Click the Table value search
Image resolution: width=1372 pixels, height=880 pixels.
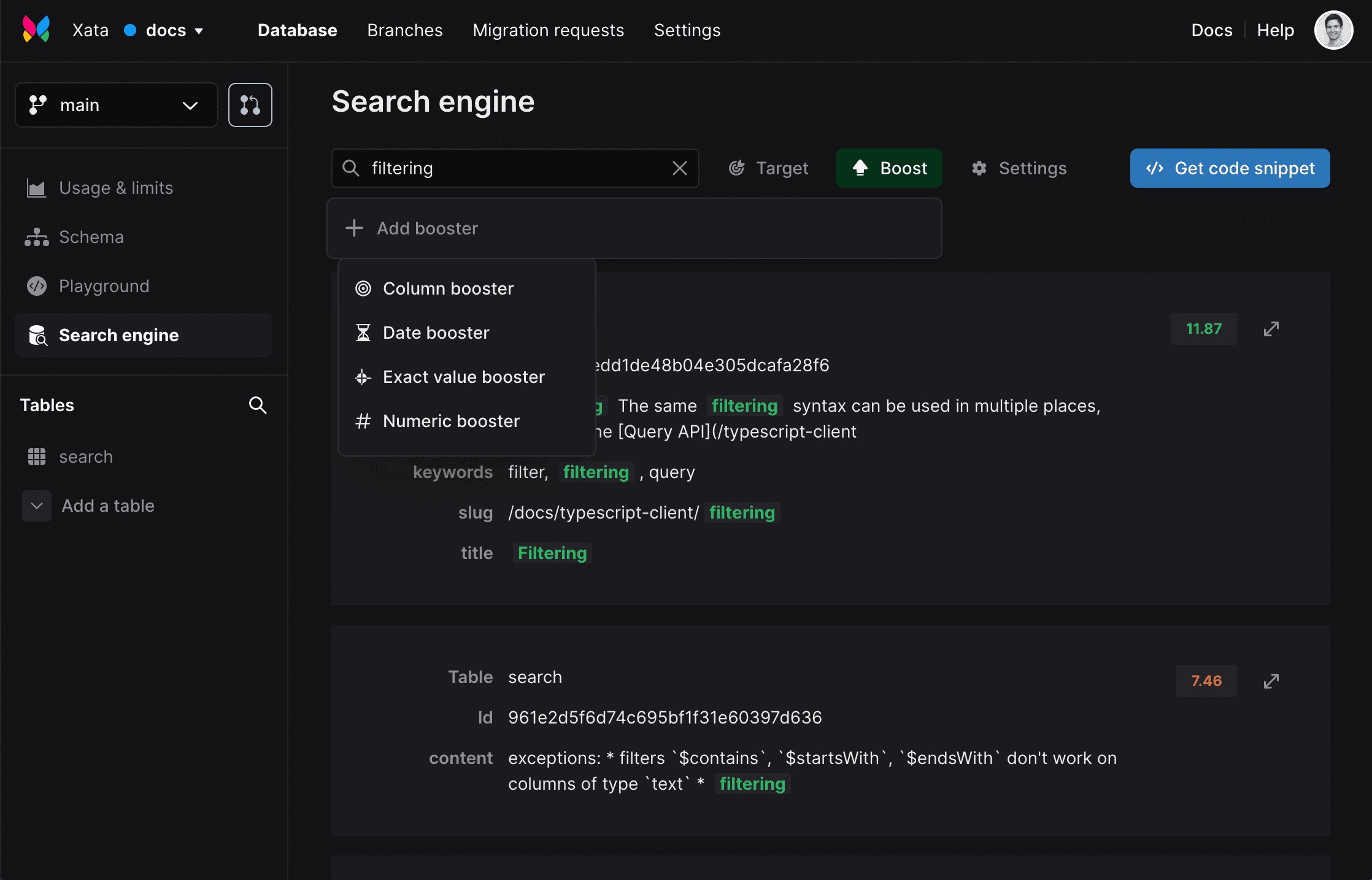535,677
